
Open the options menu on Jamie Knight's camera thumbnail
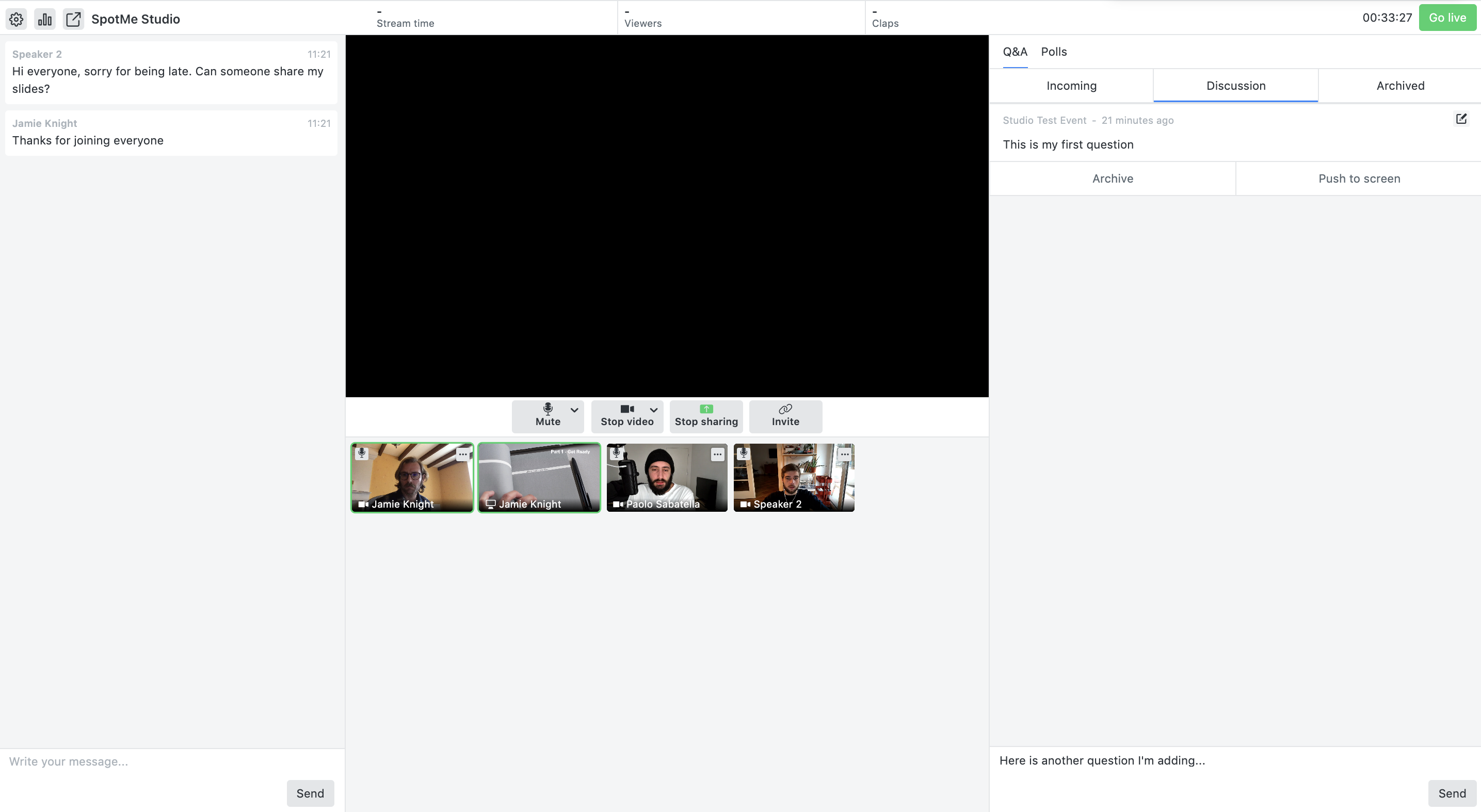coord(462,454)
